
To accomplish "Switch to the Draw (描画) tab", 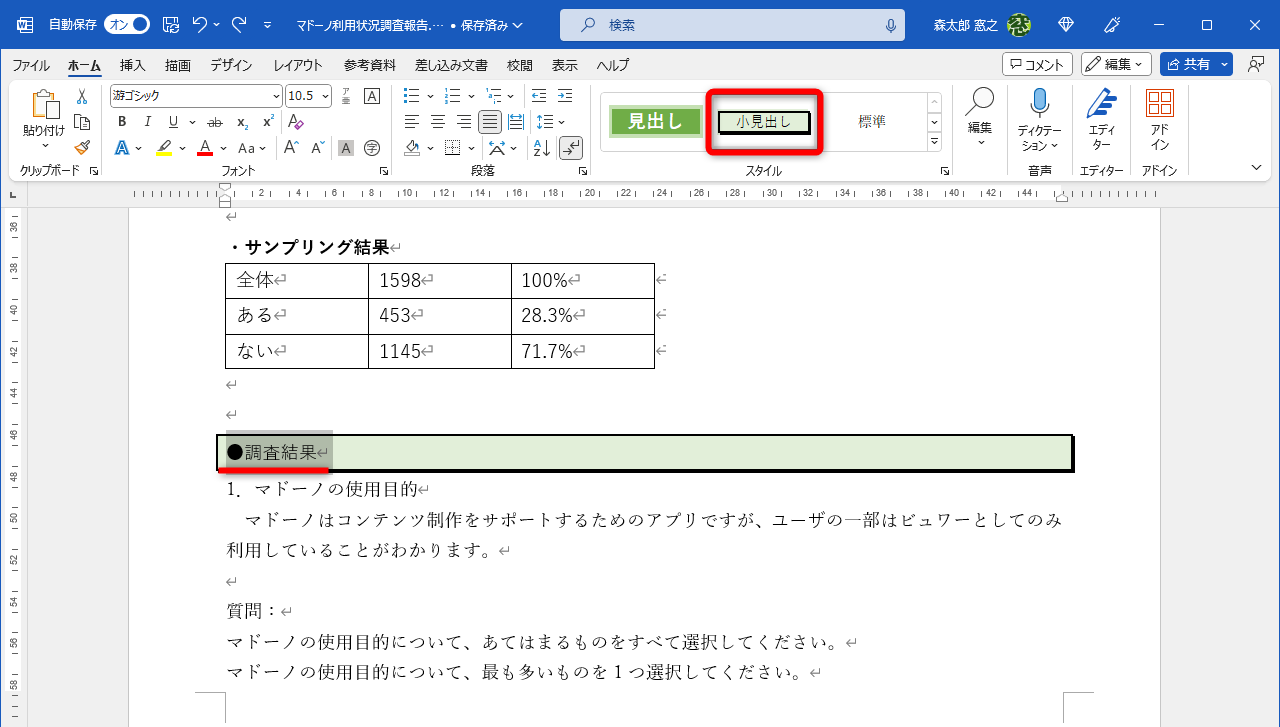I will (178, 65).
